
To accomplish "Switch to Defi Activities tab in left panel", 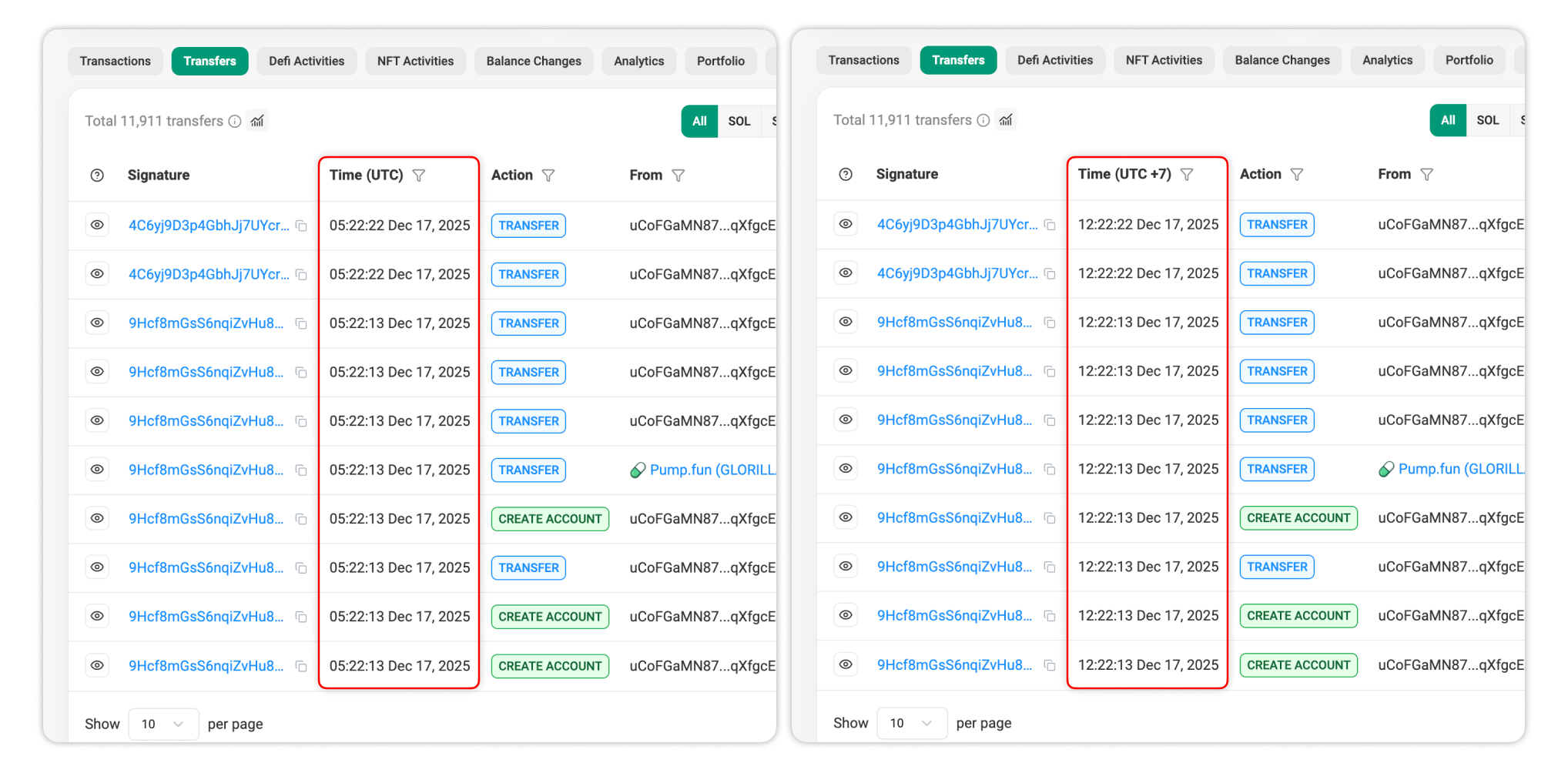I will click(307, 61).
